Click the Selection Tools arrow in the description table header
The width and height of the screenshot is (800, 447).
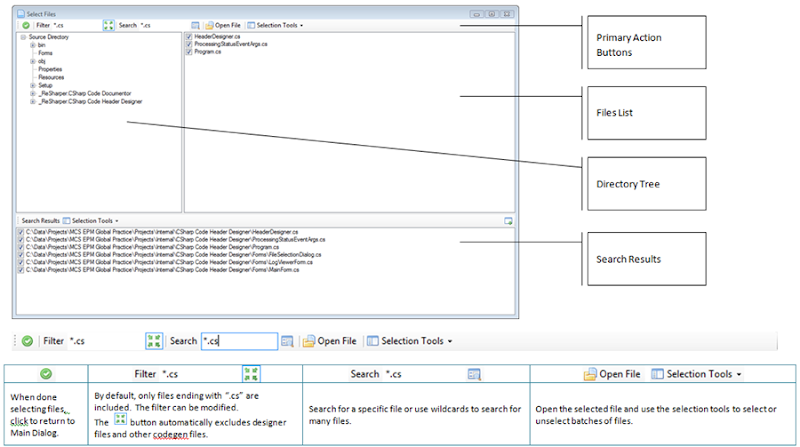pos(739,375)
